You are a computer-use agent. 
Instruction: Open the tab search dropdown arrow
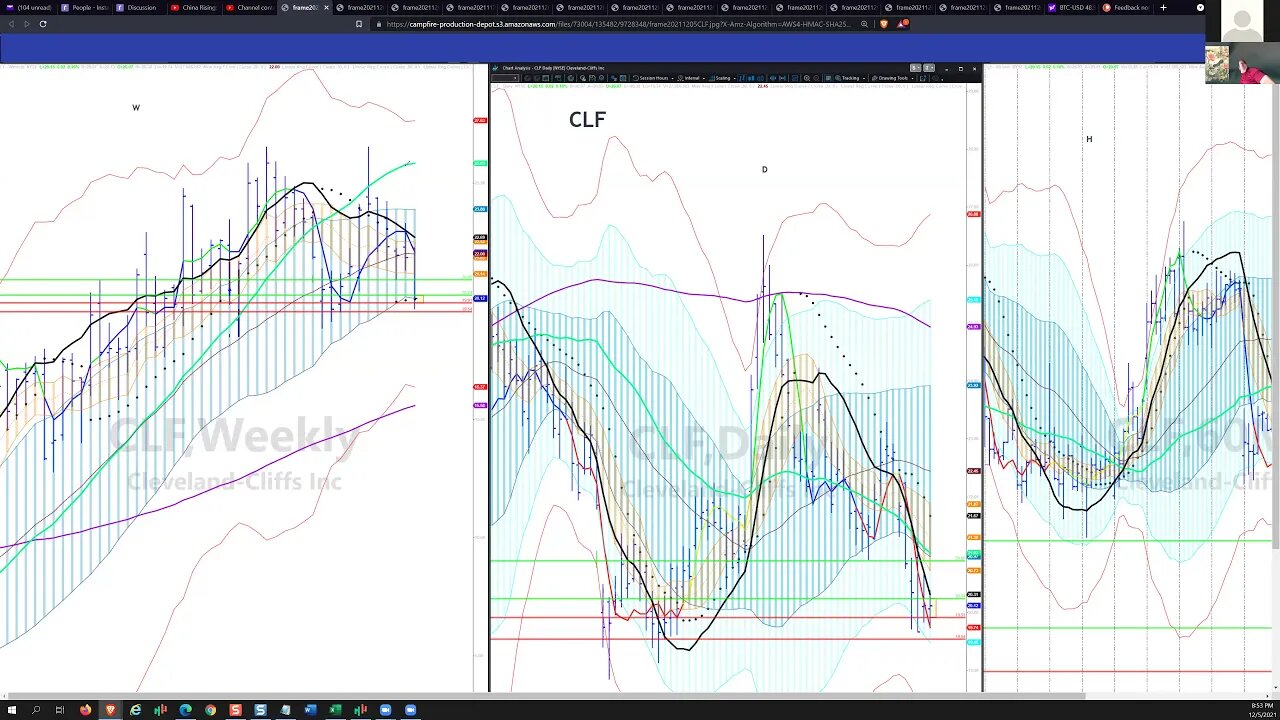1200,8
